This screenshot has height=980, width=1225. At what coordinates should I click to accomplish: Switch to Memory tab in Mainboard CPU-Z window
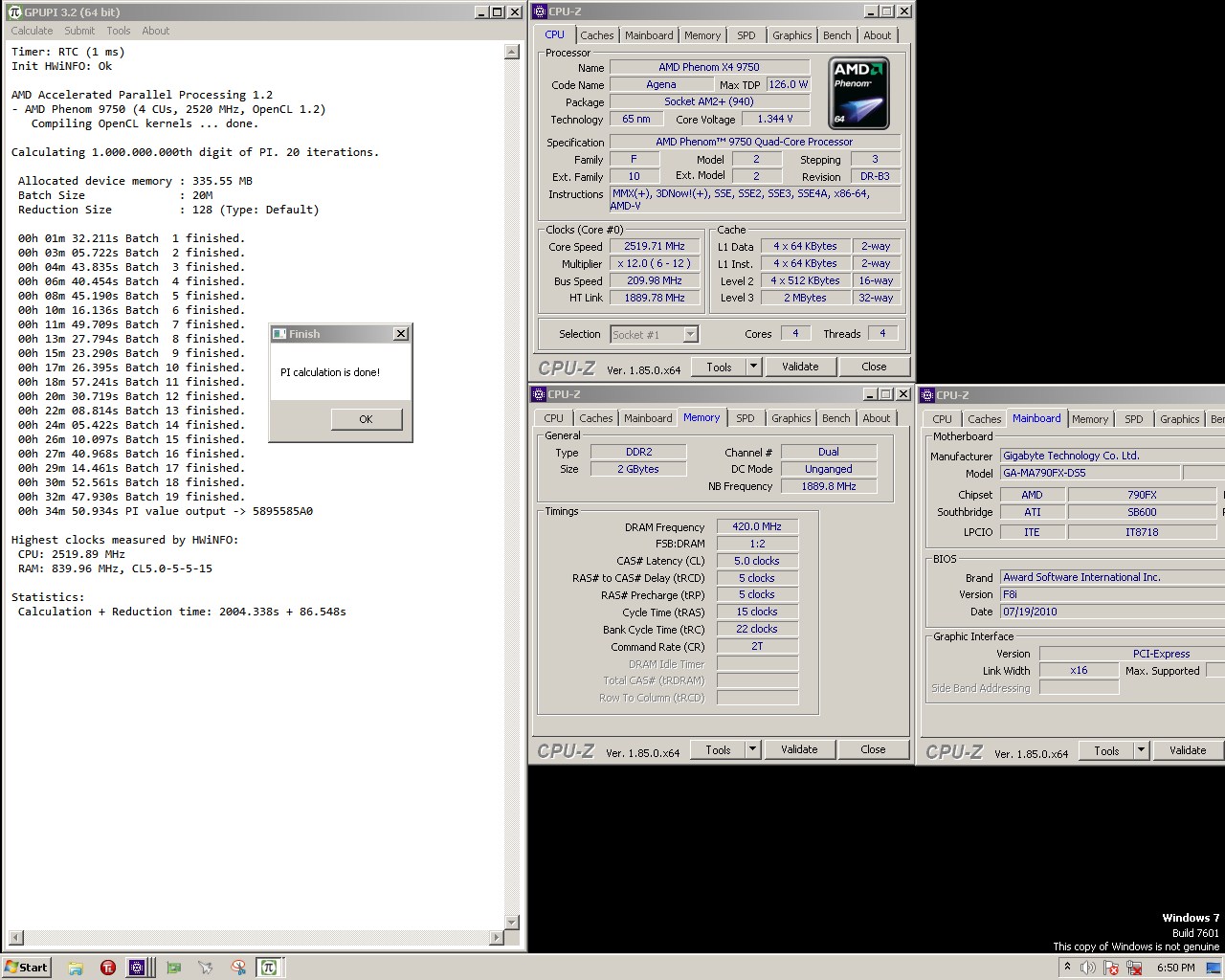click(x=1090, y=419)
